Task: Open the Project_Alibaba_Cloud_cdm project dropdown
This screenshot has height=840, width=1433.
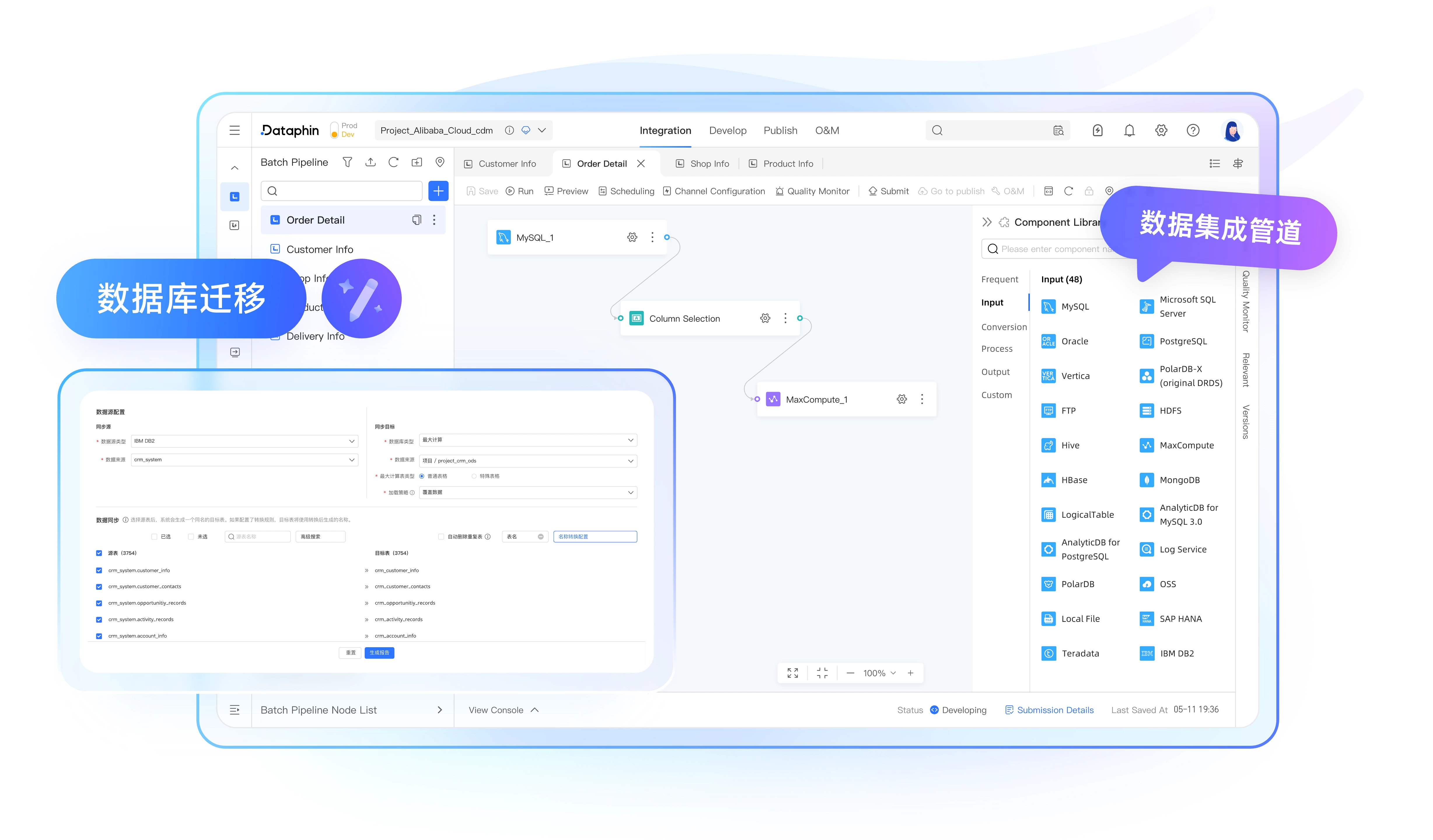Action: point(542,131)
